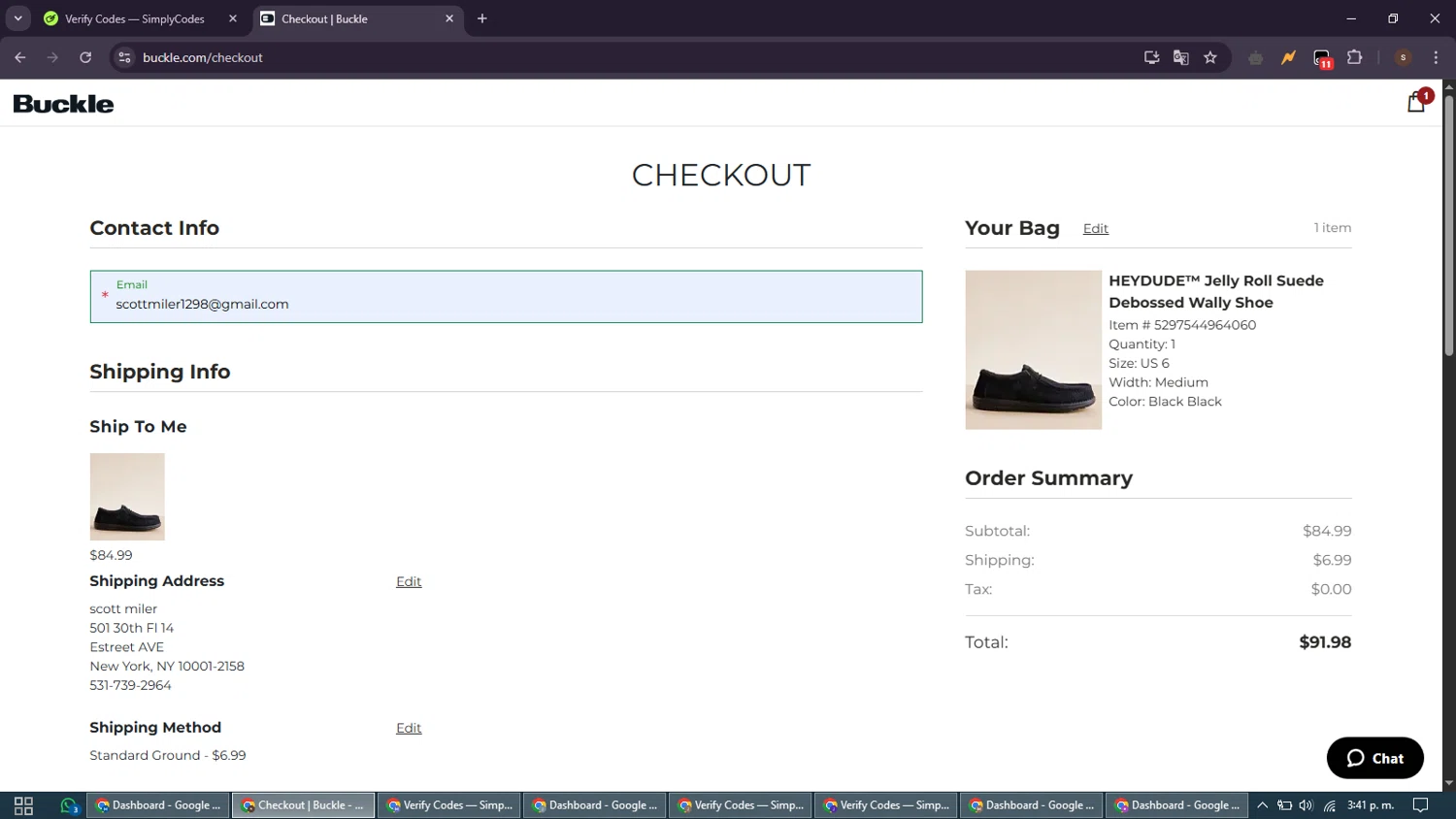Viewport: 1456px width, 819px height.
Task: Click the install app icon in address bar
Action: point(1151,57)
